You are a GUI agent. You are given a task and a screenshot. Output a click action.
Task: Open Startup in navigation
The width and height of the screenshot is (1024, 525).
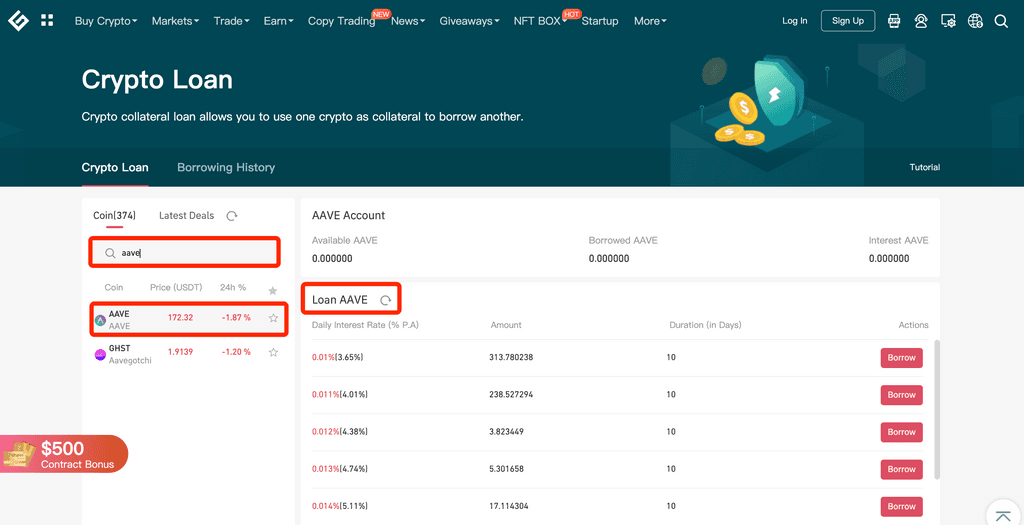click(x=600, y=21)
